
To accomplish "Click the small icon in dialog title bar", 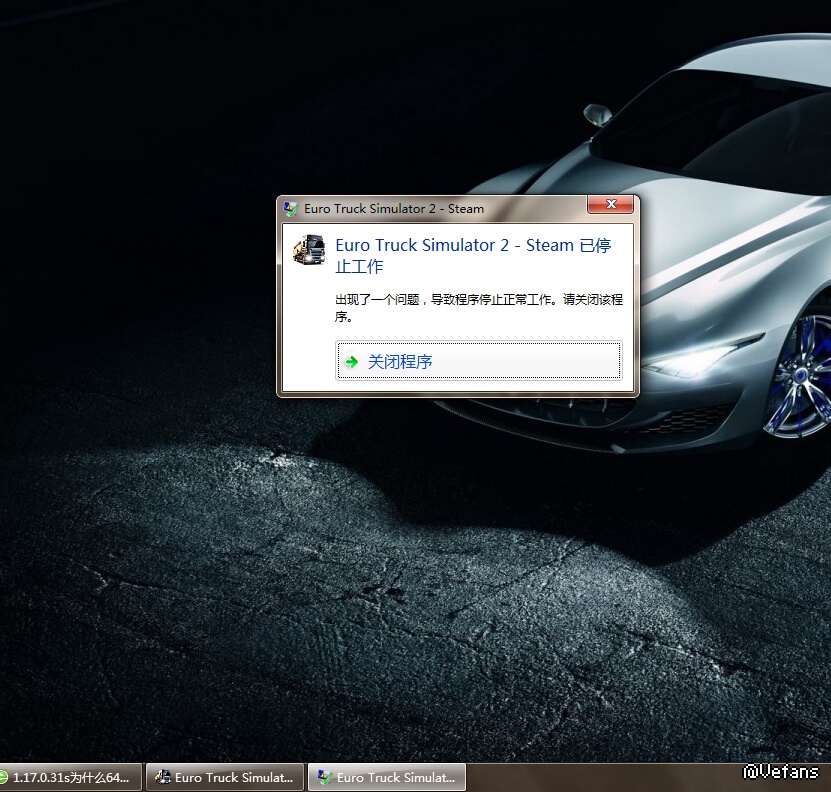I will (x=291, y=209).
